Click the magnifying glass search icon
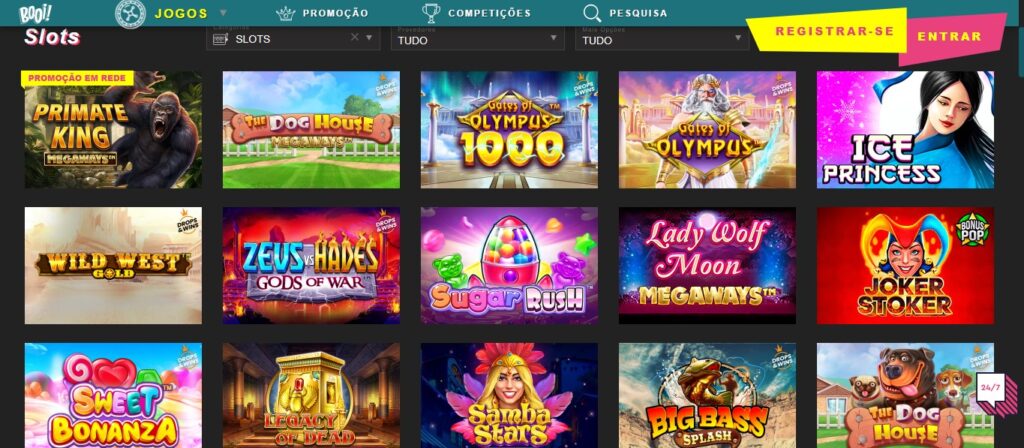 [x=592, y=13]
